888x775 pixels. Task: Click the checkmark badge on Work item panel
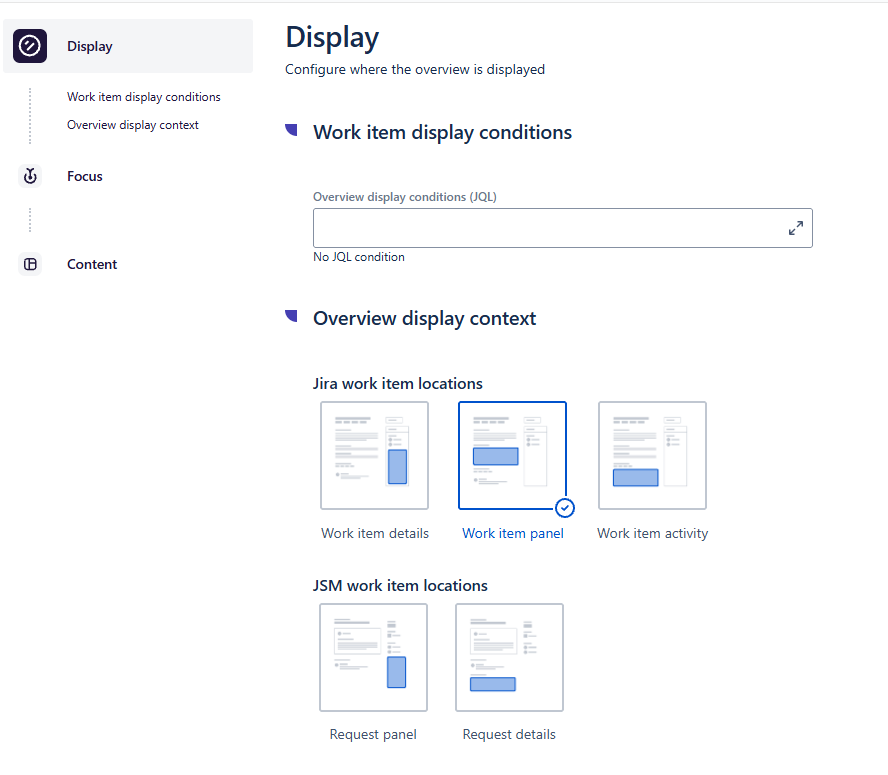tap(564, 507)
